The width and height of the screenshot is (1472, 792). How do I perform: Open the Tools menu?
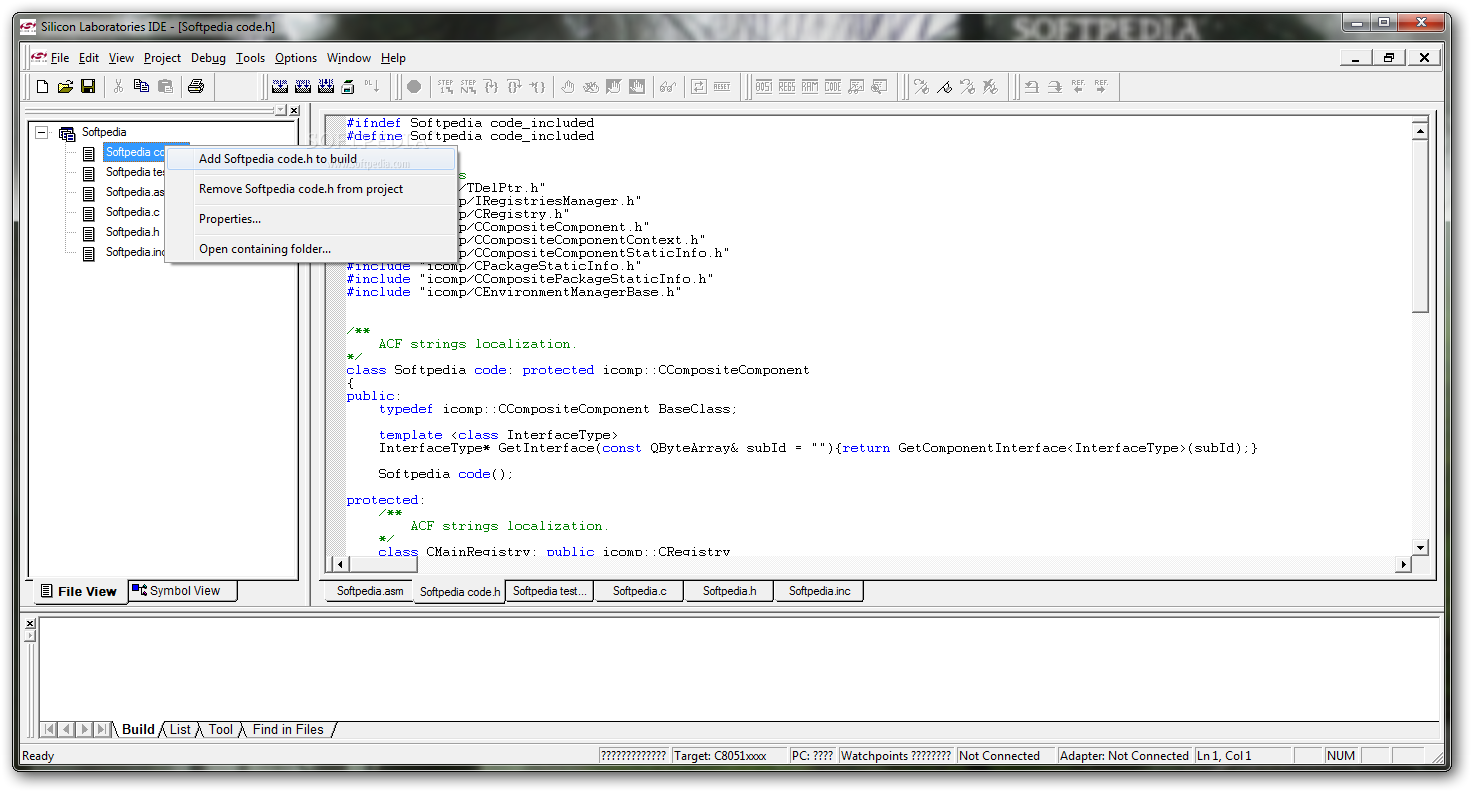250,58
